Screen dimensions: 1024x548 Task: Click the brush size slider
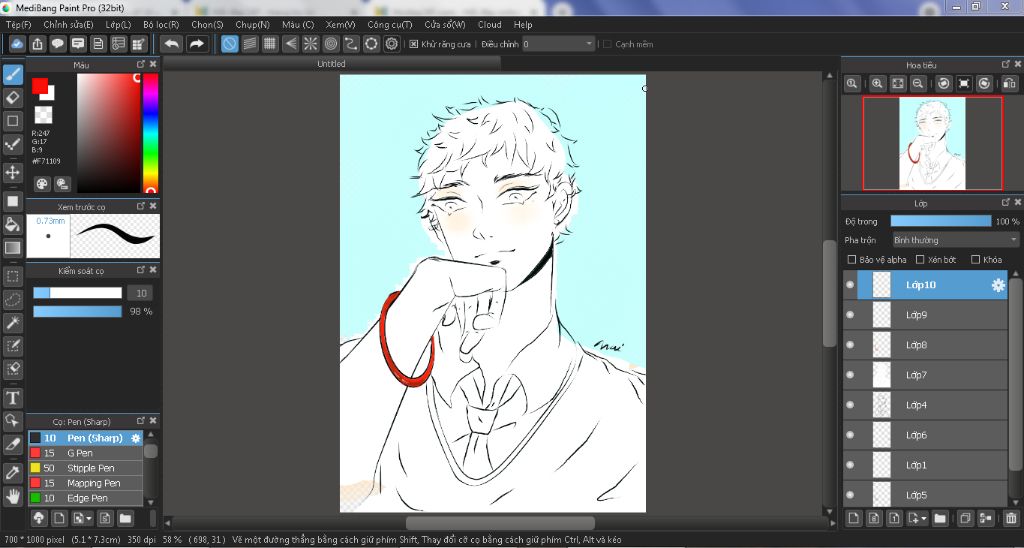coord(78,293)
